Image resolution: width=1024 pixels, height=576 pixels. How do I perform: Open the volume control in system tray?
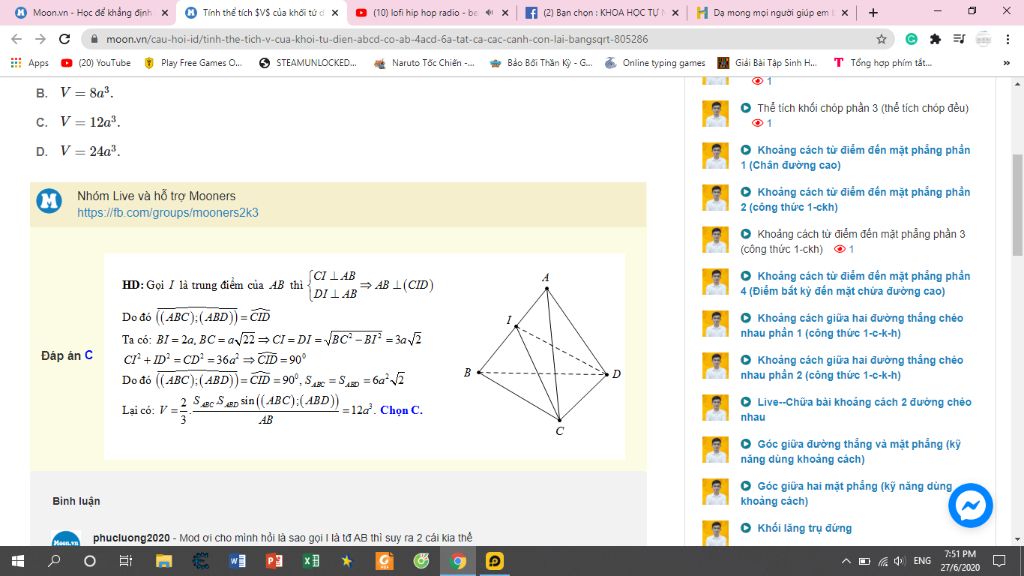coord(899,561)
